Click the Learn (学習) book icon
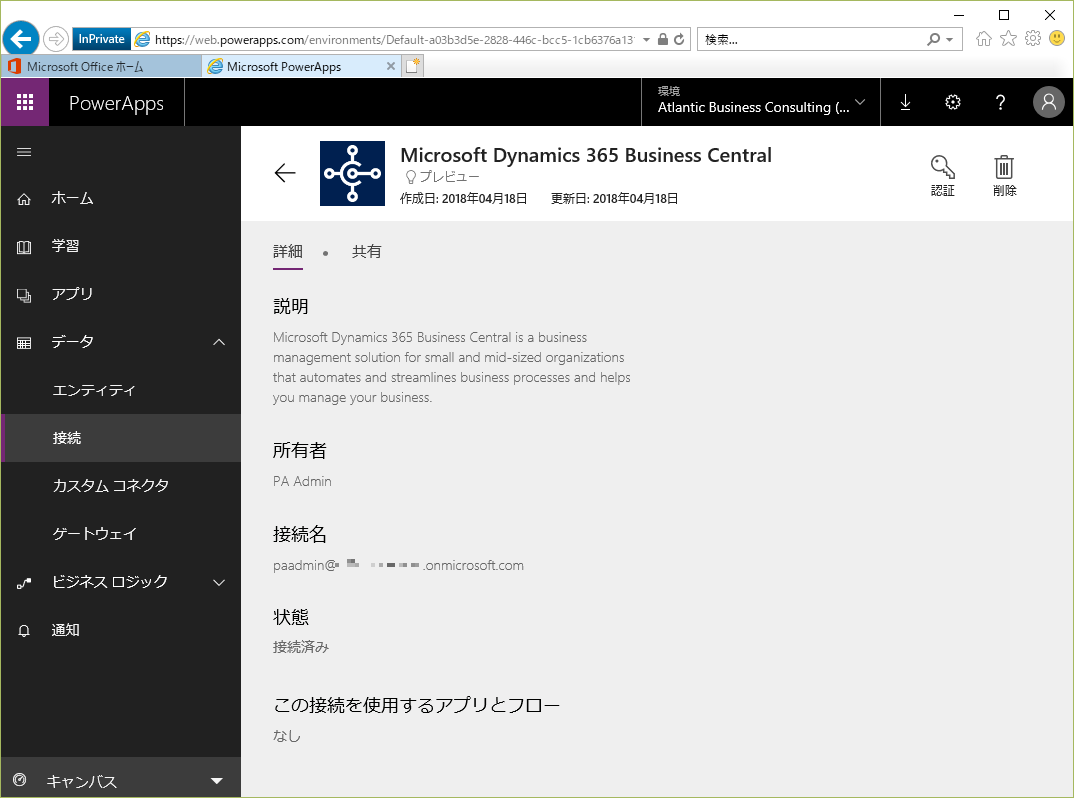This screenshot has width=1074, height=798. (24, 247)
